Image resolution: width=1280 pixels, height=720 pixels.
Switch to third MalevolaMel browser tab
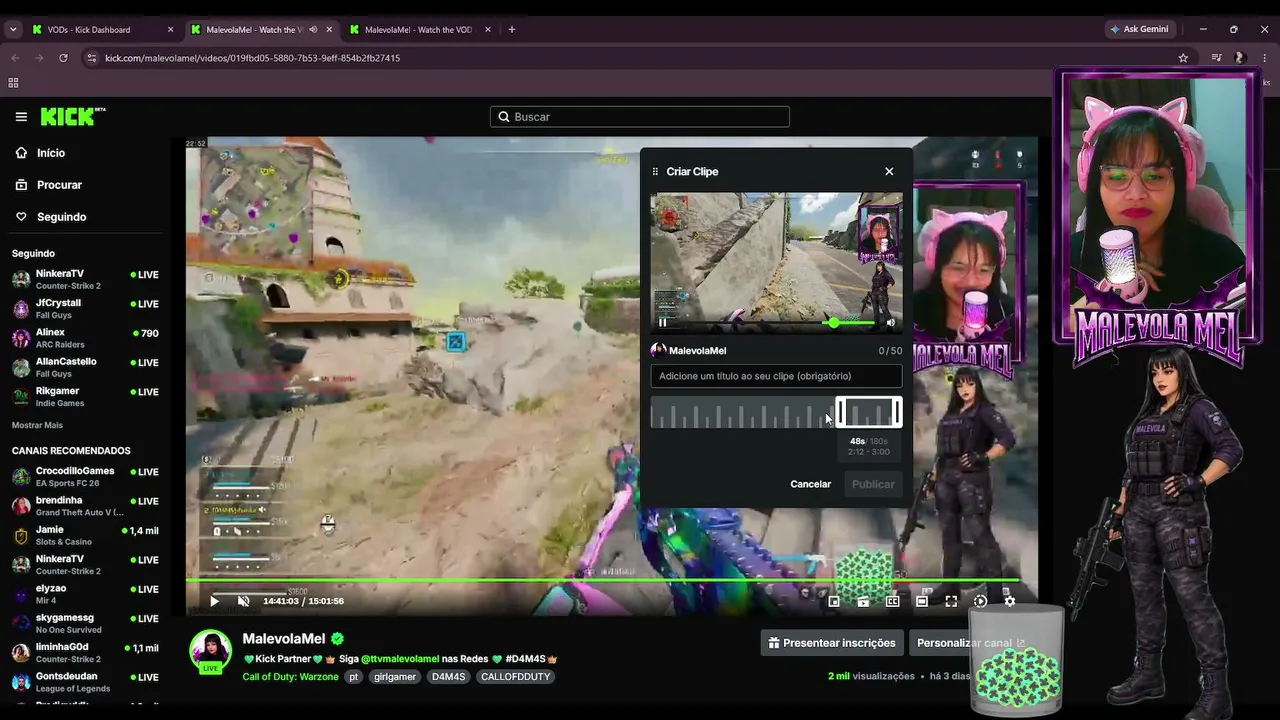click(x=418, y=29)
